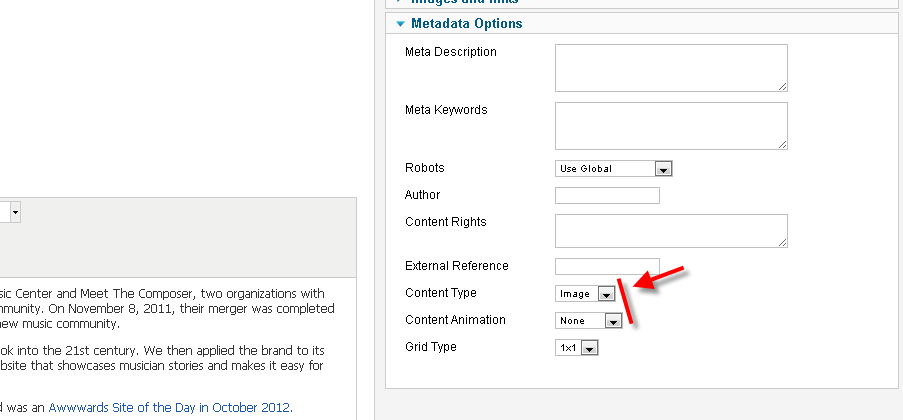Focus the Meta Keywords text area
903x420 pixels.
671,125
